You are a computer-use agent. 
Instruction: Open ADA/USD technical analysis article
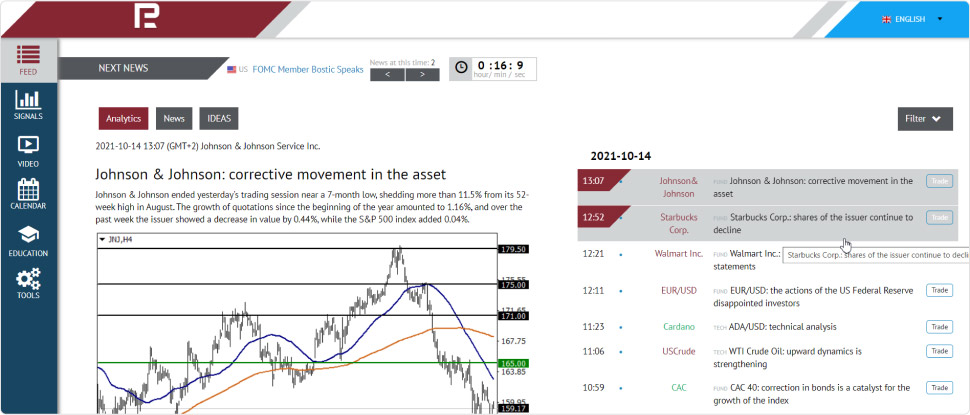(x=775, y=327)
